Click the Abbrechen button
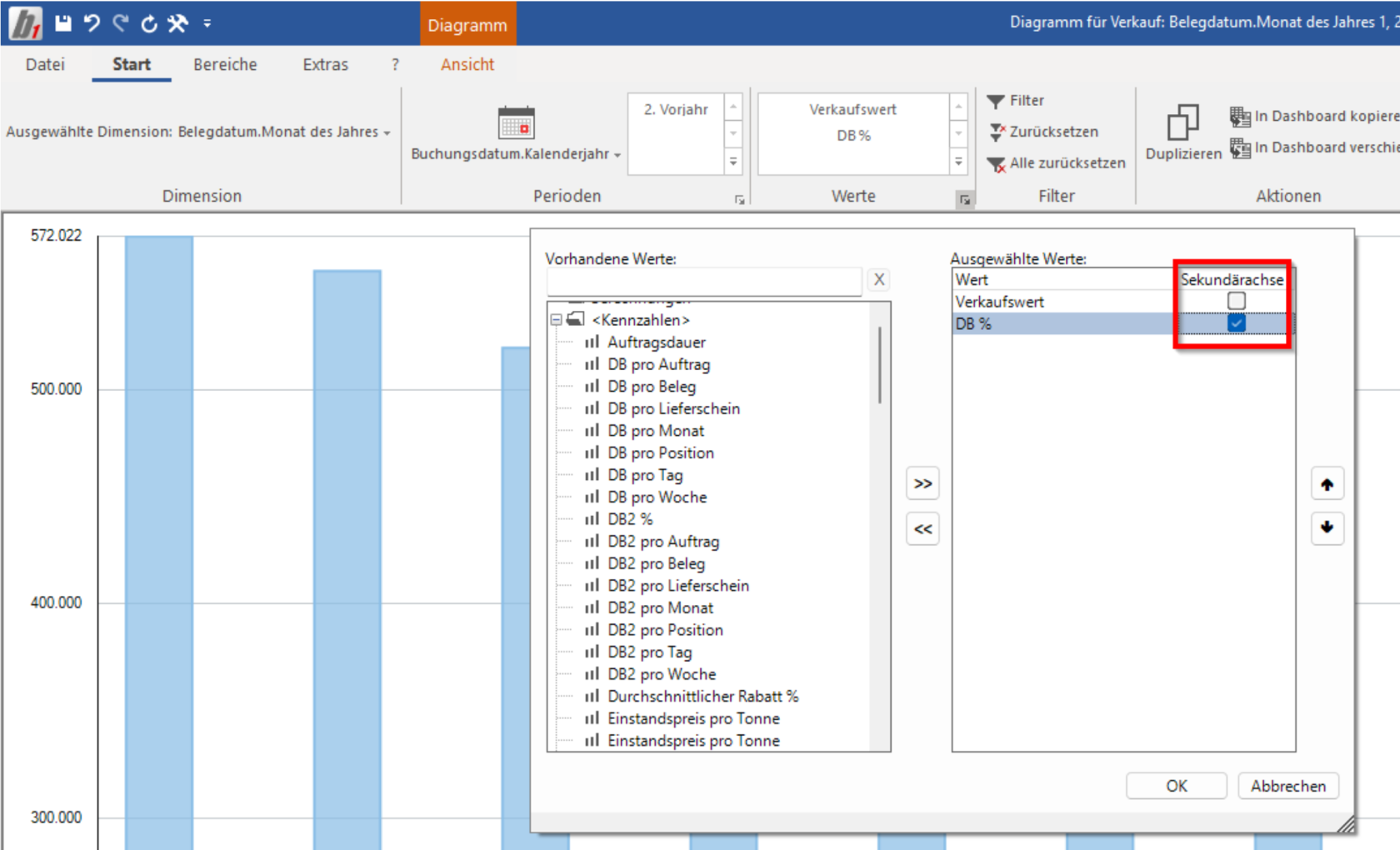 1287,786
